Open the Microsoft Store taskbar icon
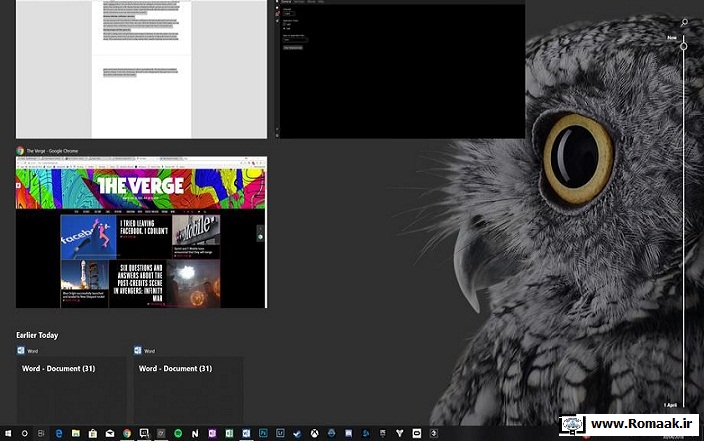The height and width of the screenshot is (441, 704). coord(92,433)
